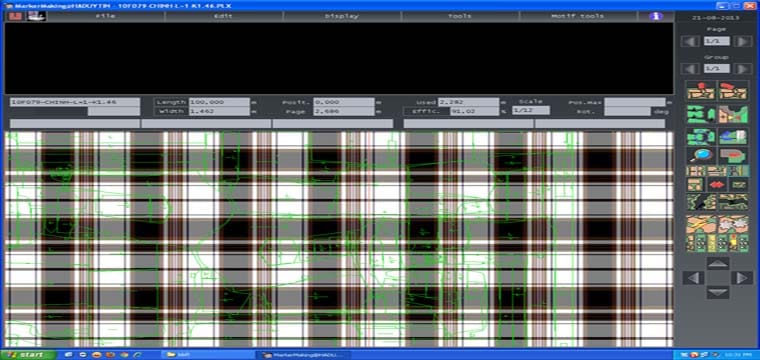Viewport: 760px width, 360px height.
Task: Open the Windows Start menu
Action: pyautogui.click(x=28, y=355)
